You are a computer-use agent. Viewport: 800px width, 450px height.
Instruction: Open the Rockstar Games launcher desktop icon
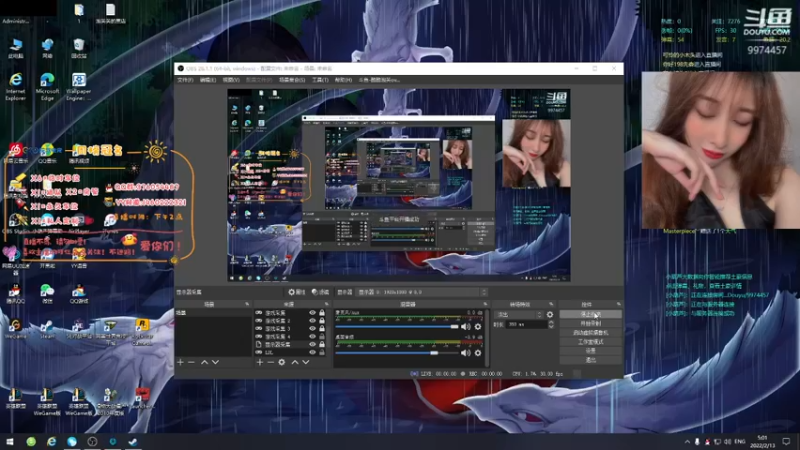(142, 332)
